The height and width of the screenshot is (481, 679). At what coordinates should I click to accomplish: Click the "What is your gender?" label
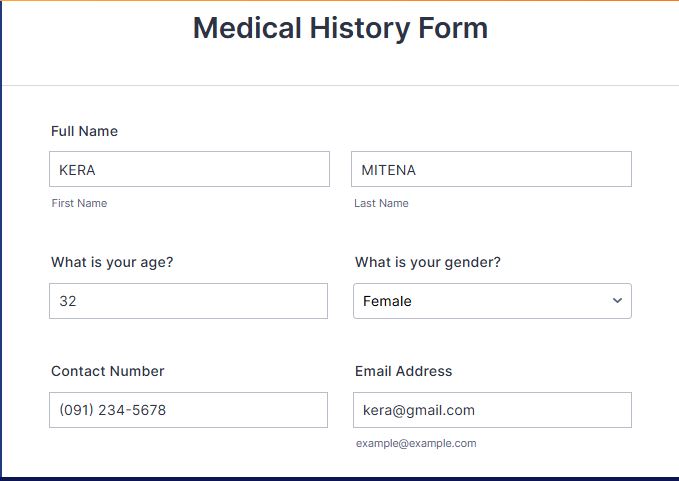point(427,263)
